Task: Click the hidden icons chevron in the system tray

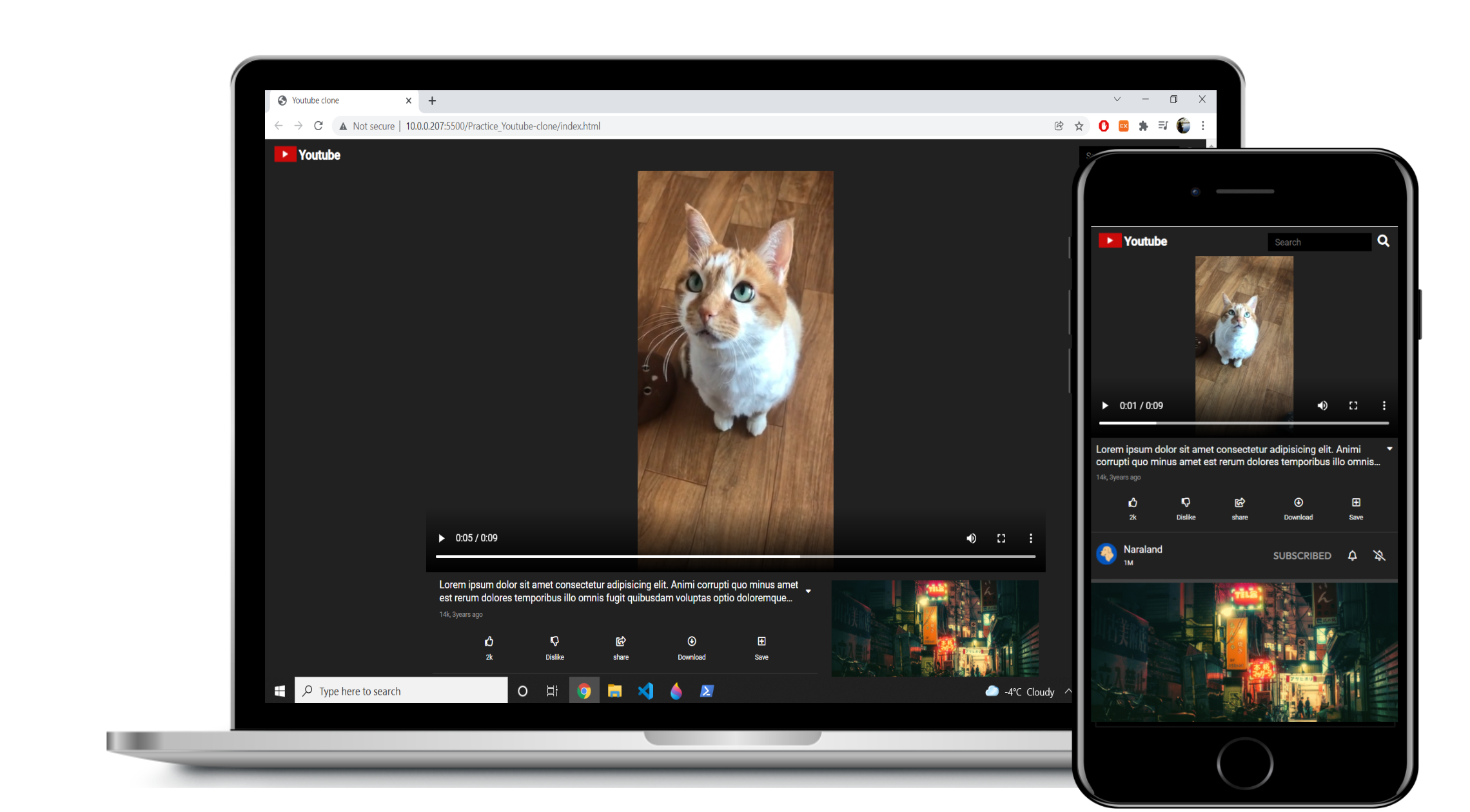Action: [x=1069, y=690]
